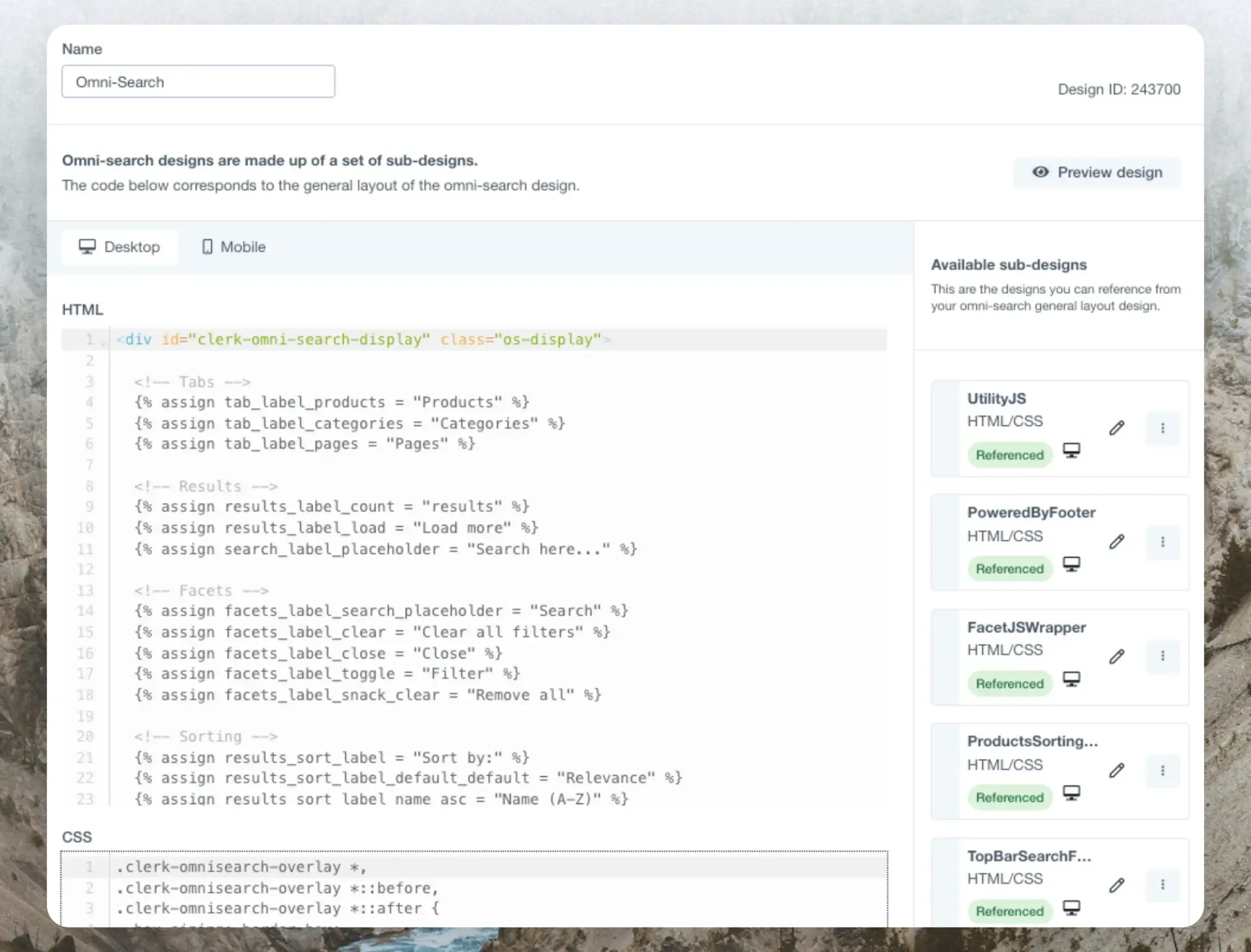The width and height of the screenshot is (1251, 952).
Task: Click the facets_label_toggle "Filter" line
Action: coord(327,674)
